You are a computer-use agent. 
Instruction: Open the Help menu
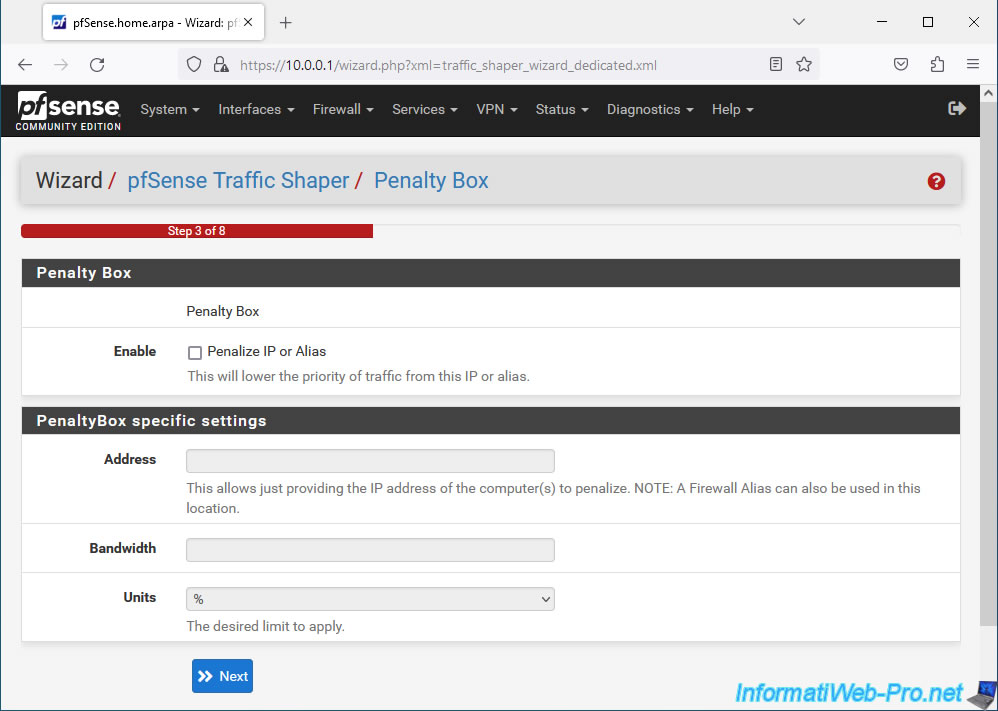[x=732, y=109]
